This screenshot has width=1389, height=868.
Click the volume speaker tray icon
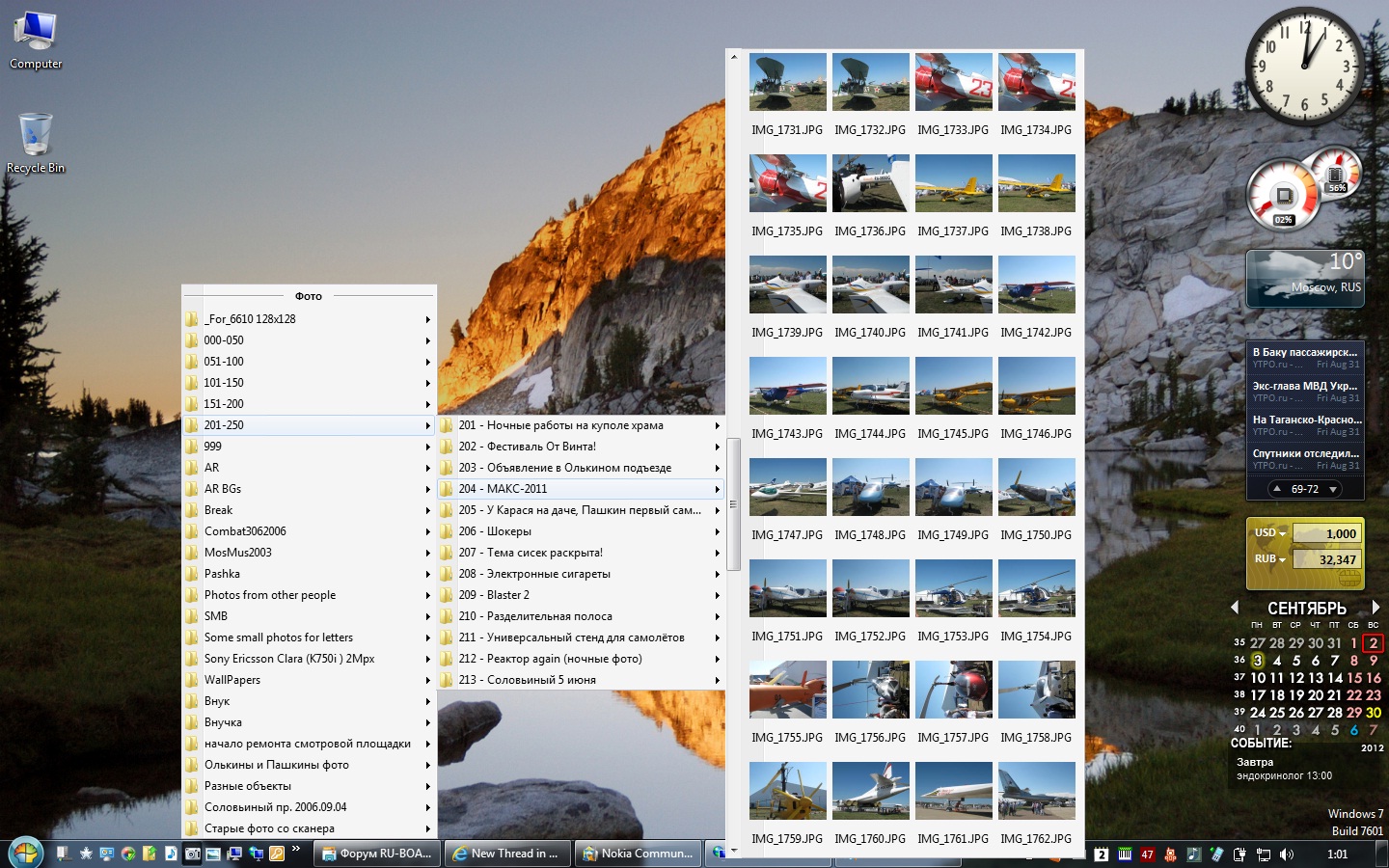1286,854
